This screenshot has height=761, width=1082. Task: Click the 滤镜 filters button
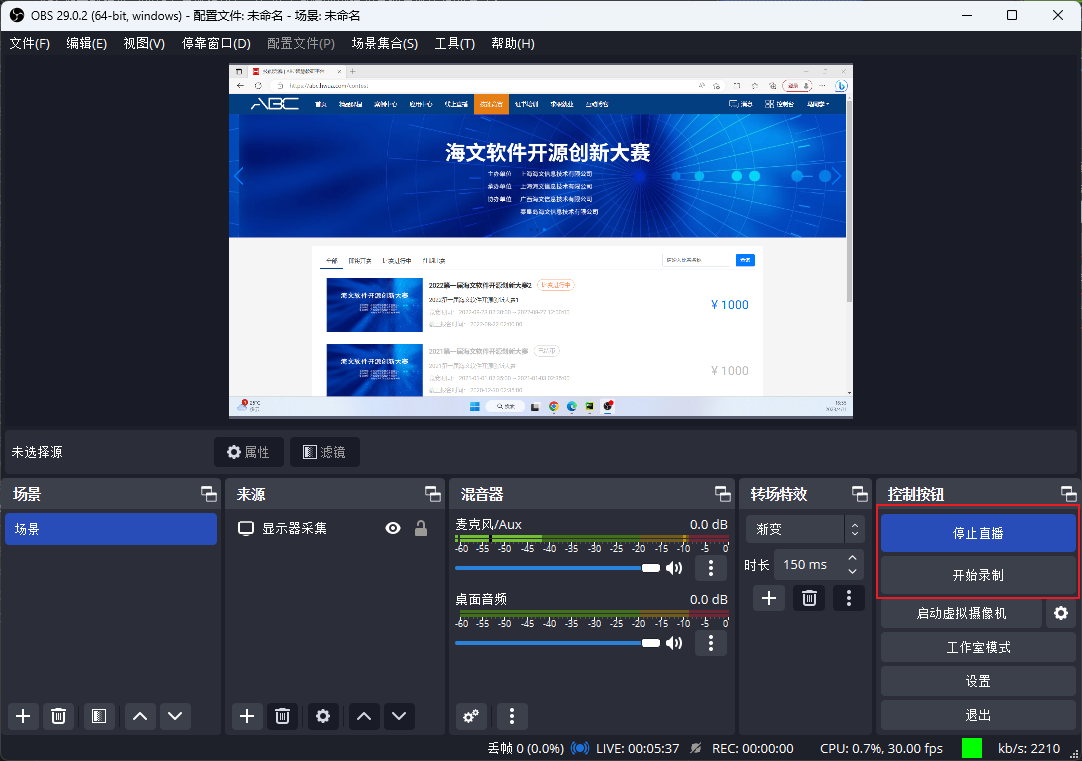click(x=324, y=452)
